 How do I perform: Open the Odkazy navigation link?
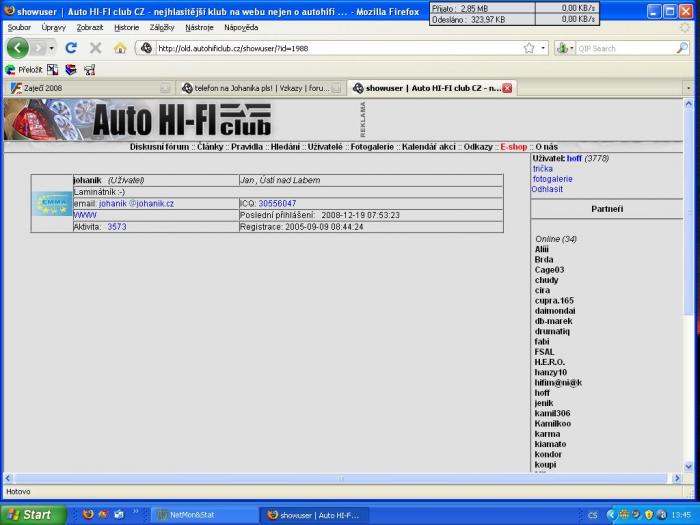tap(478, 147)
